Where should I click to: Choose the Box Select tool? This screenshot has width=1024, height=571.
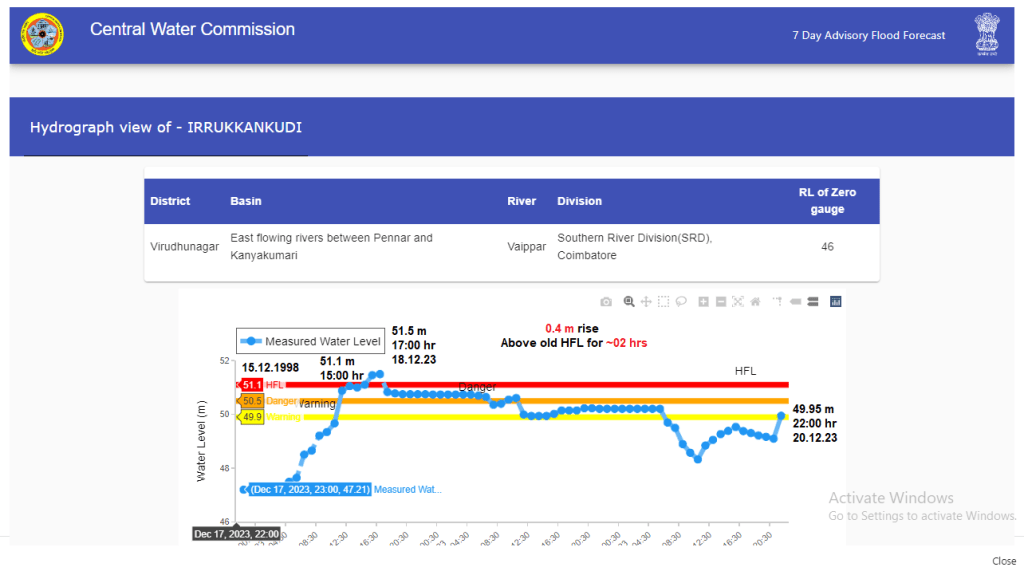663,302
